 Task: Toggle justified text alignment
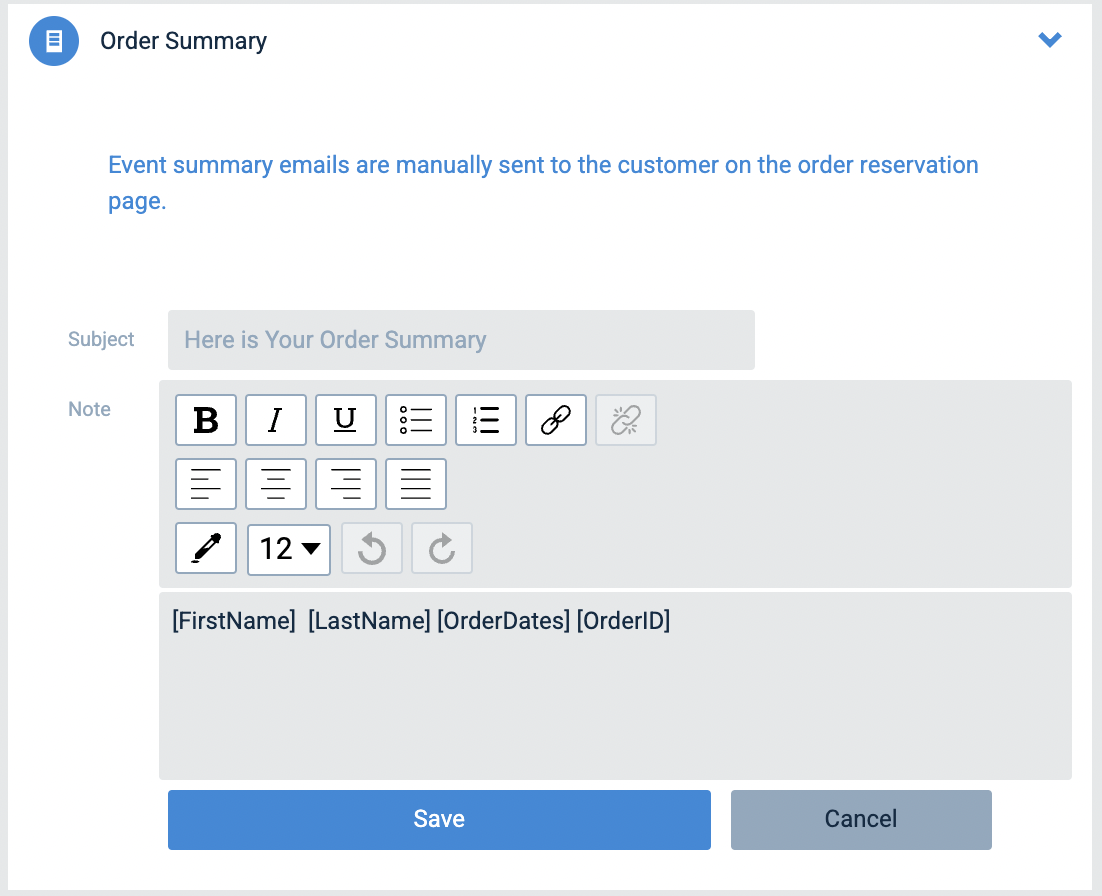click(x=416, y=484)
